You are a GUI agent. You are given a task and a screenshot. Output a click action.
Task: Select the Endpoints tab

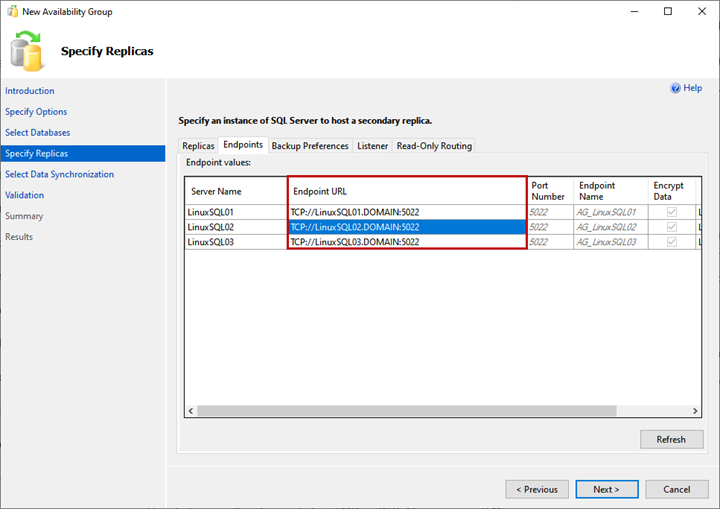[x=243, y=145]
